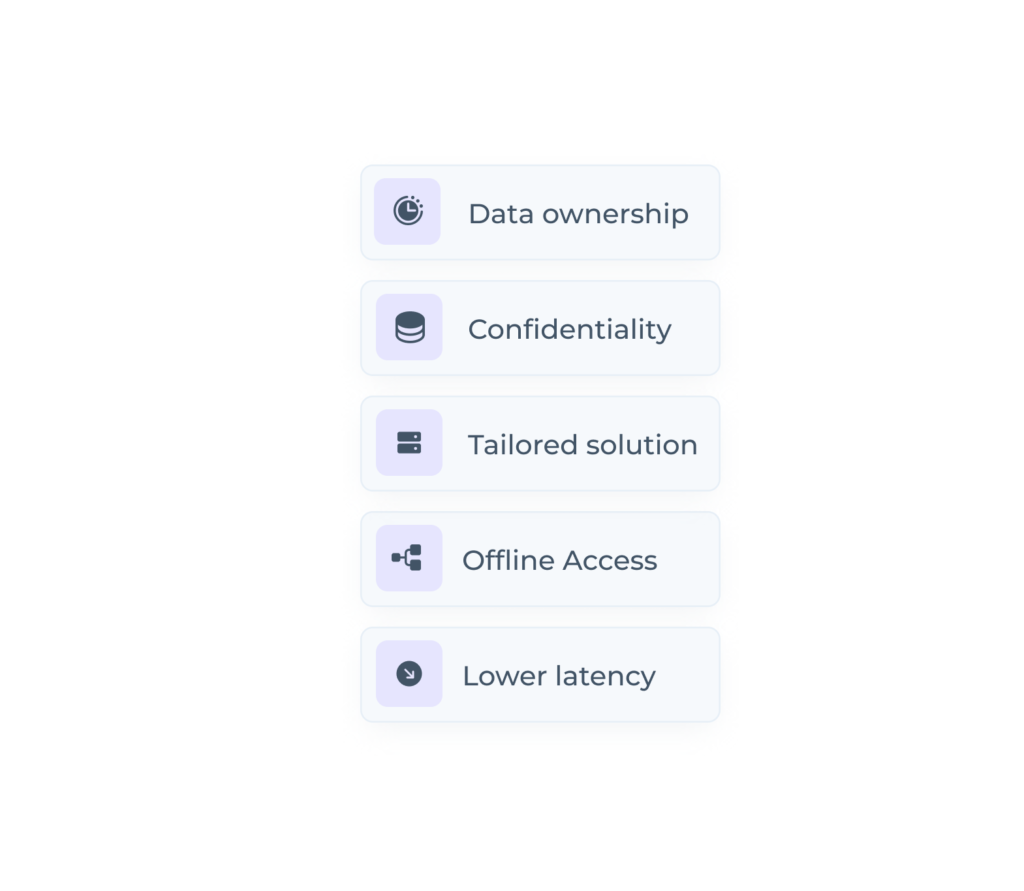Select the icon tile inside the Confidentiality card
1024x891 pixels.
[409, 327]
